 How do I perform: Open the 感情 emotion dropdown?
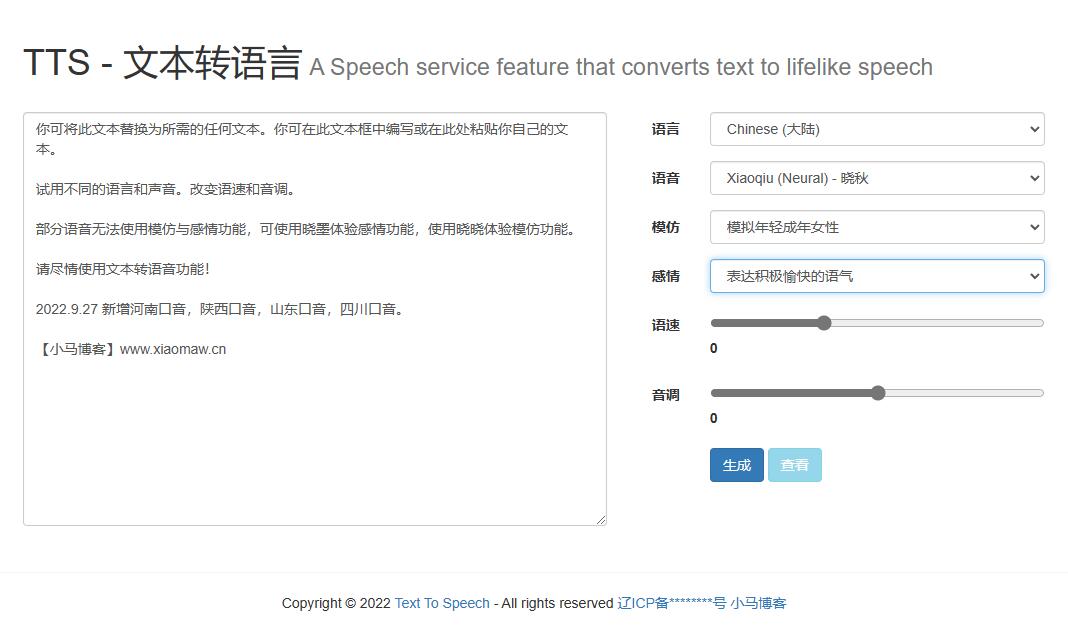pos(876,276)
